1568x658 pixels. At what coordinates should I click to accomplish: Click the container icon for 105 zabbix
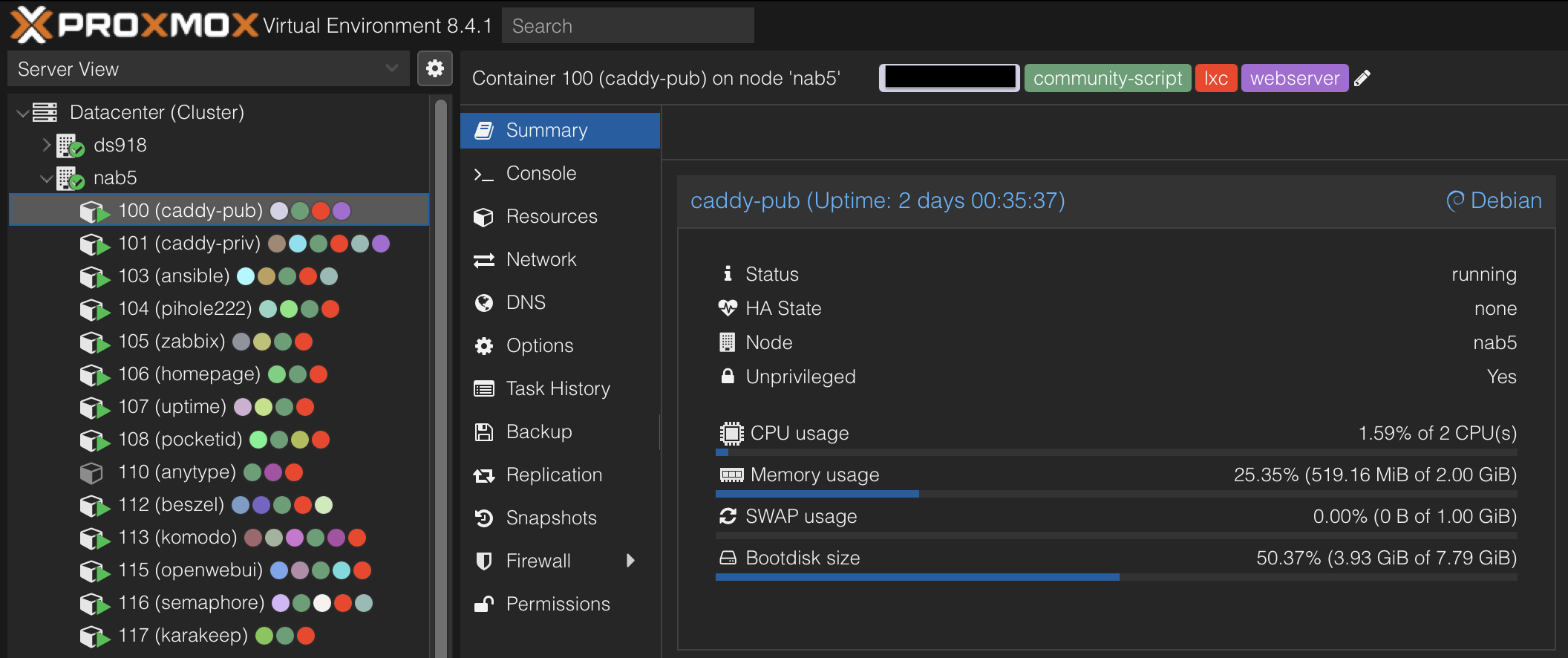[94, 342]
